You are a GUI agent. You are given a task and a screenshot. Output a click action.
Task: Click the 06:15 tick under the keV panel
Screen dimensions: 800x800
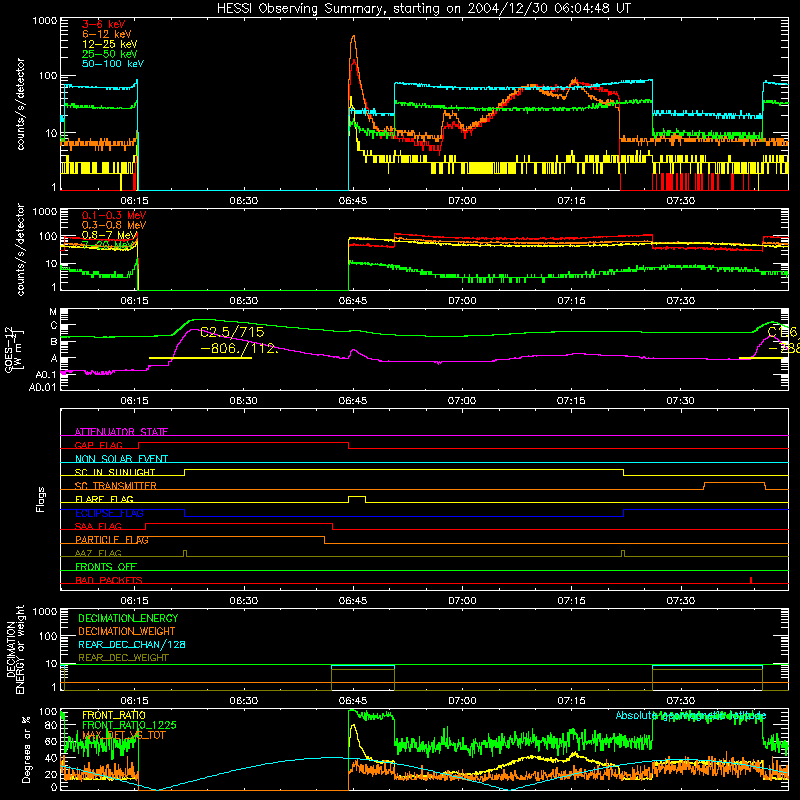pos(134,201)
